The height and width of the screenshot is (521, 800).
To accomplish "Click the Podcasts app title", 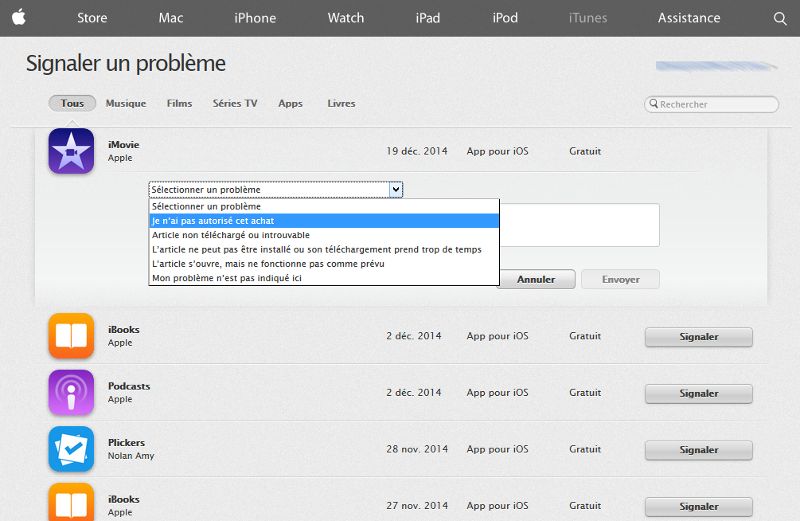I will tap(129, 386).
